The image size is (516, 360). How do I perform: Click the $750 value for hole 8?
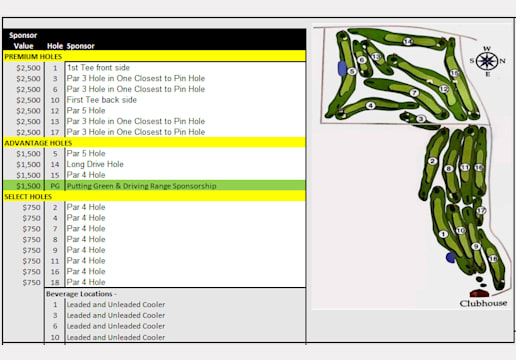tap(31, 240)
